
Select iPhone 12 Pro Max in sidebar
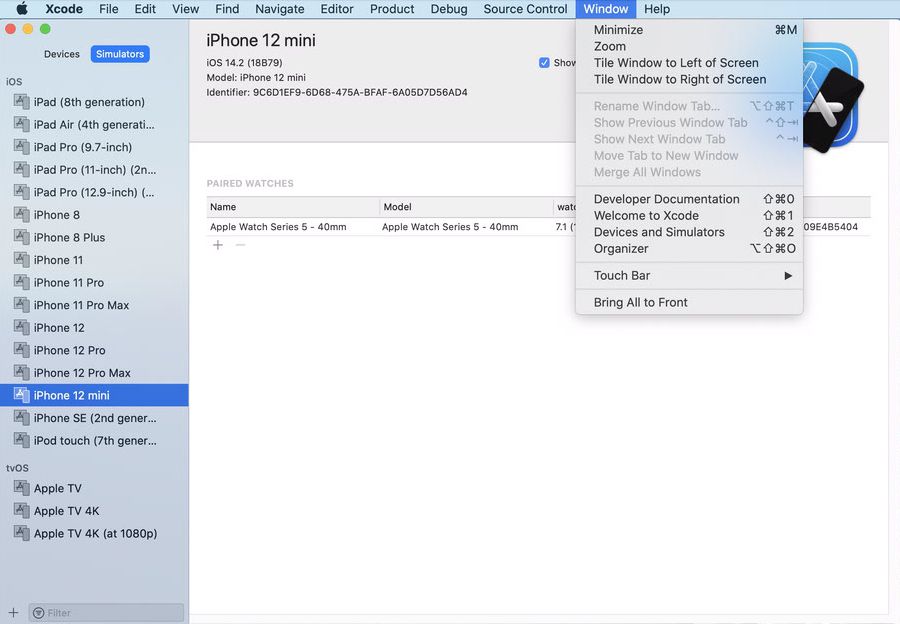click(x=94, y=373)
